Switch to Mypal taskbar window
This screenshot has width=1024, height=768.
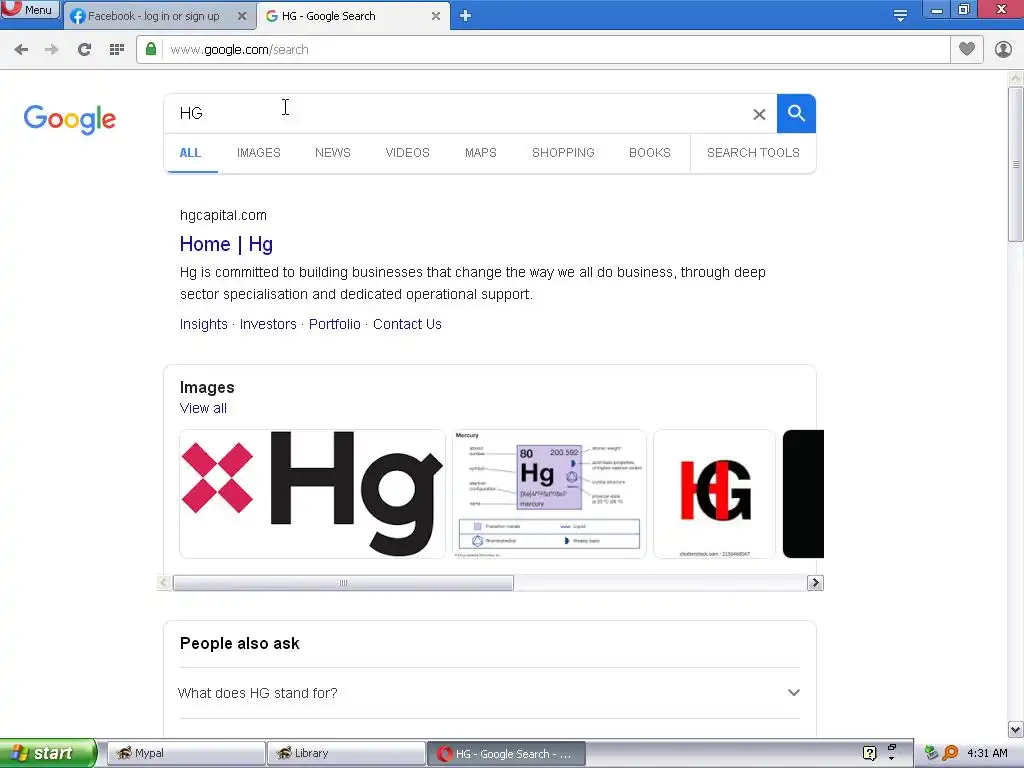coord(185,753)
